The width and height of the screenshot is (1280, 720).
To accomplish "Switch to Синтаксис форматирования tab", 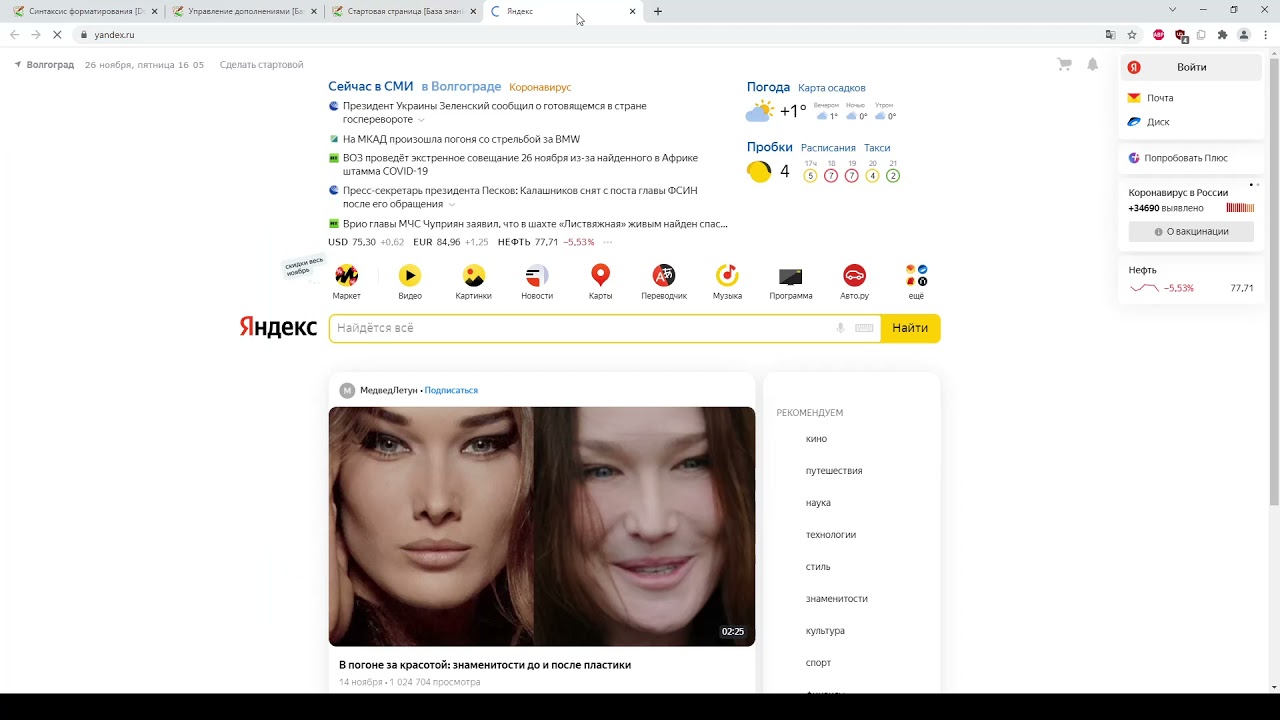I will click(x=85, y=11).
